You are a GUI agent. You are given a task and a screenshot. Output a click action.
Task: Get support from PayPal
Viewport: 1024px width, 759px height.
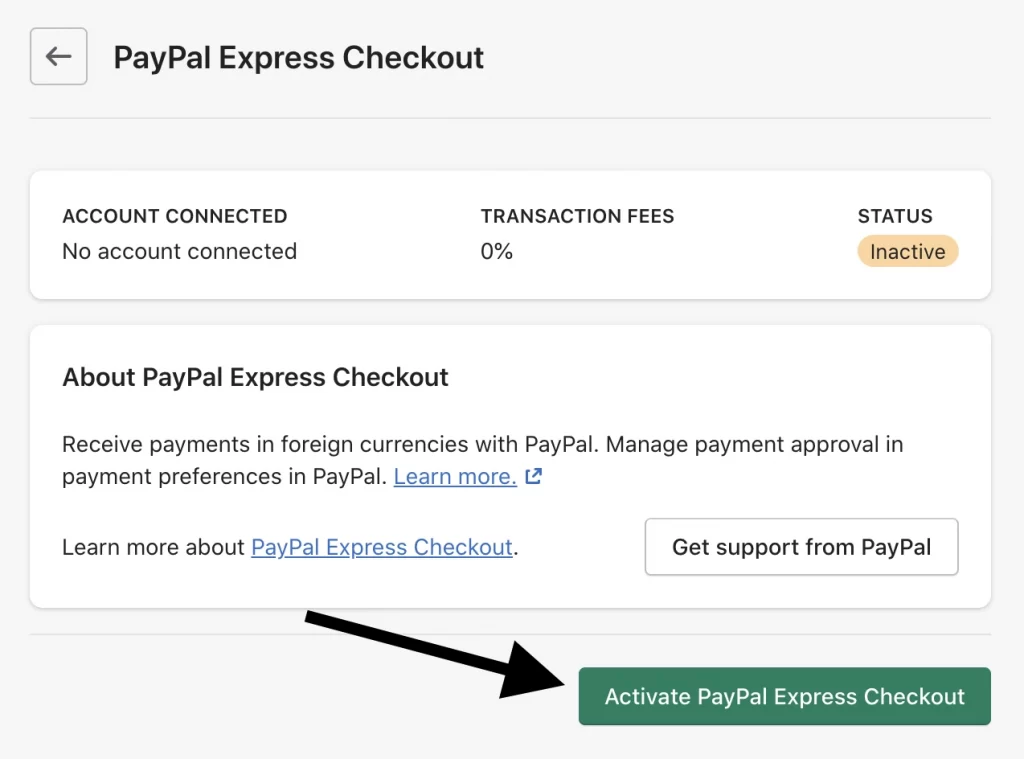coord(801,547)
